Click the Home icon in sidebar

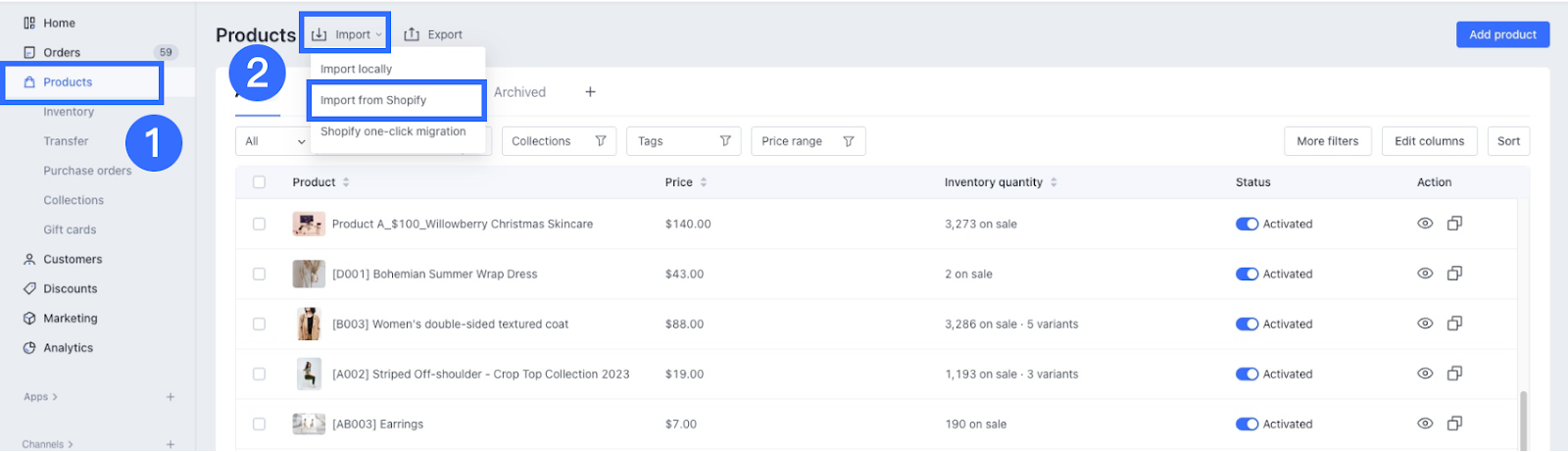click(x=29, y=23)
